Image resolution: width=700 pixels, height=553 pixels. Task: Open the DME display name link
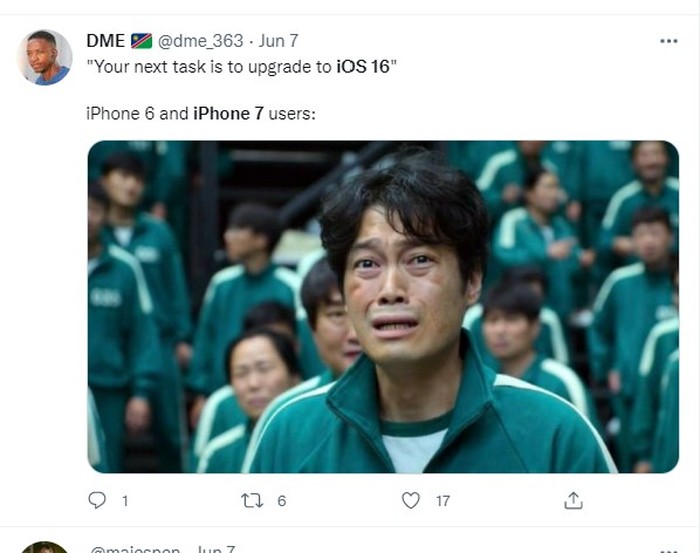point(105,41)
